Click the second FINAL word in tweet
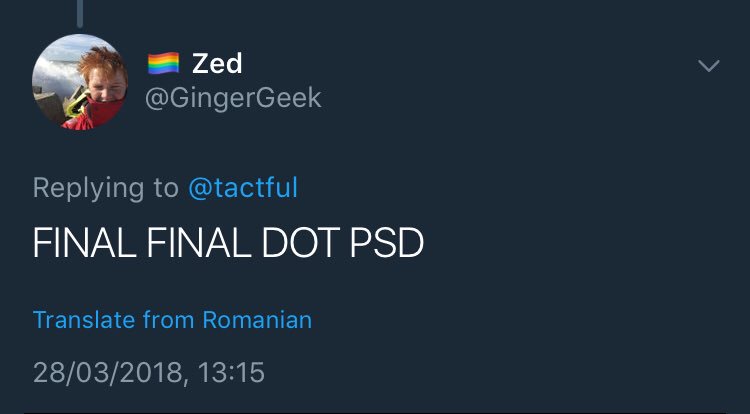Screen dimensions: 750x414 coord(199,243)
